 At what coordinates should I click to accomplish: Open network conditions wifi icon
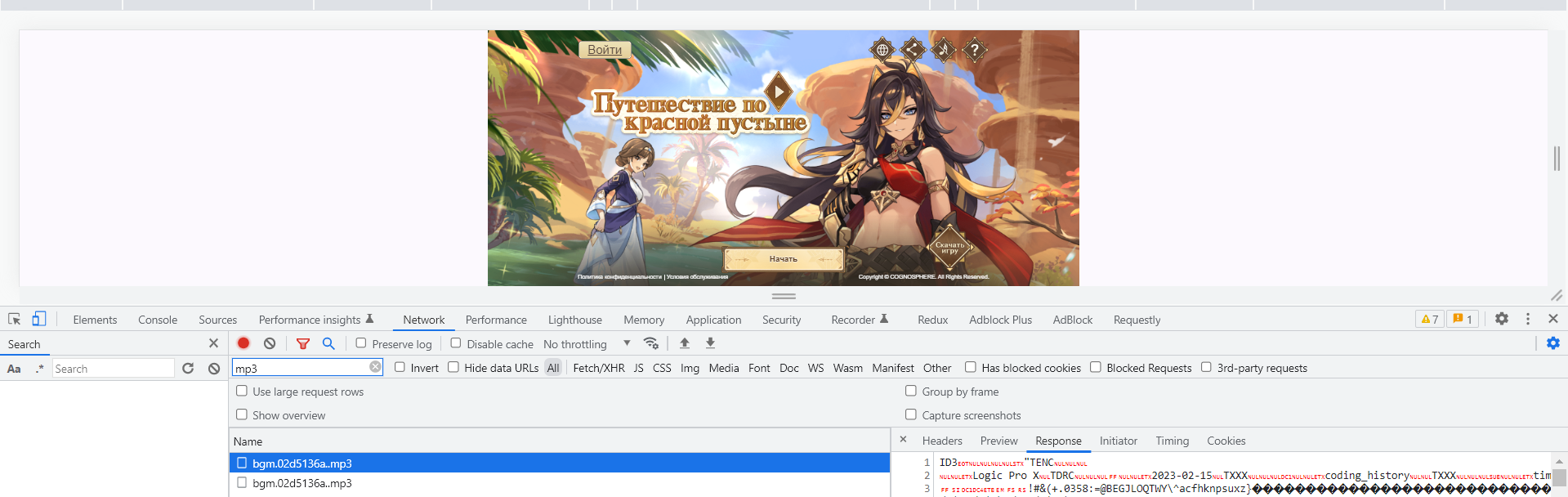tap(651, 343)
